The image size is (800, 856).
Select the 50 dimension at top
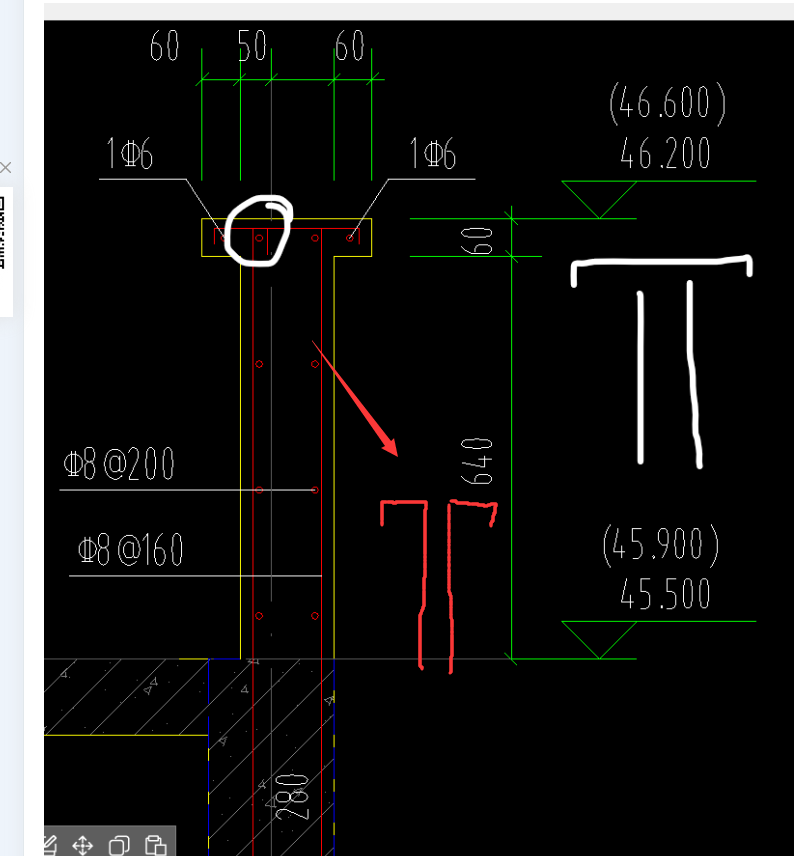coord(252,47)
